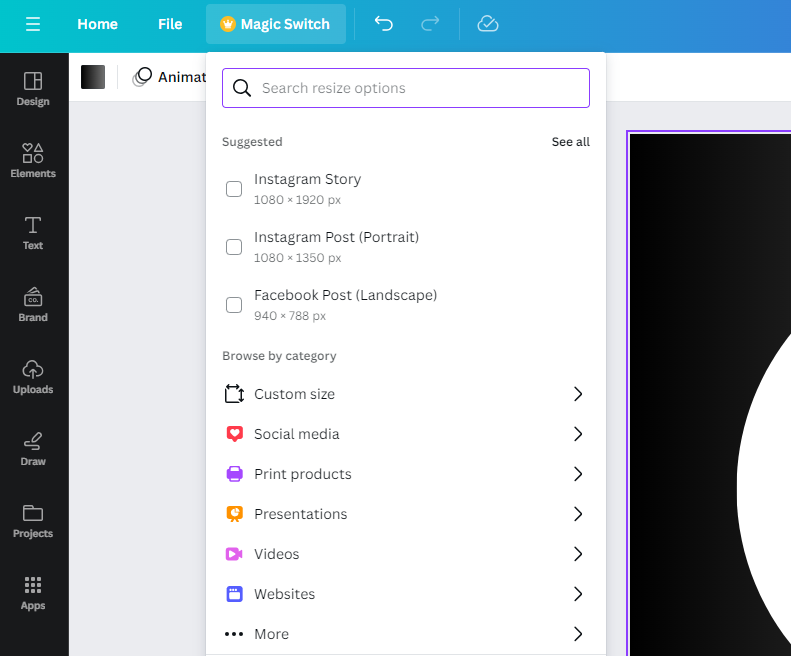
Task: Click the 'Instagram Story' option text
Action: coord(308,179)
